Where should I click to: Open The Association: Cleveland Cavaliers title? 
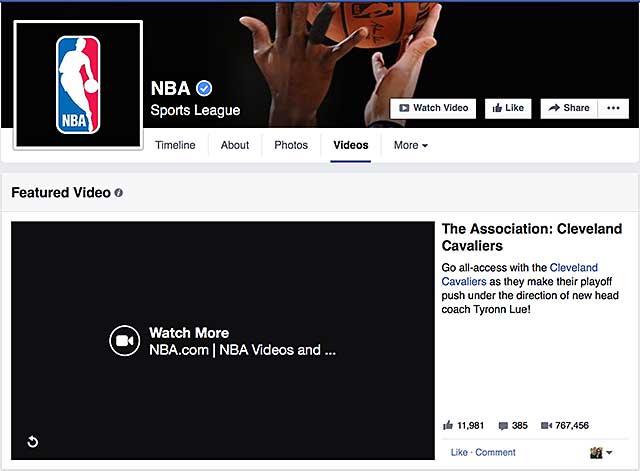pos(532,237)
